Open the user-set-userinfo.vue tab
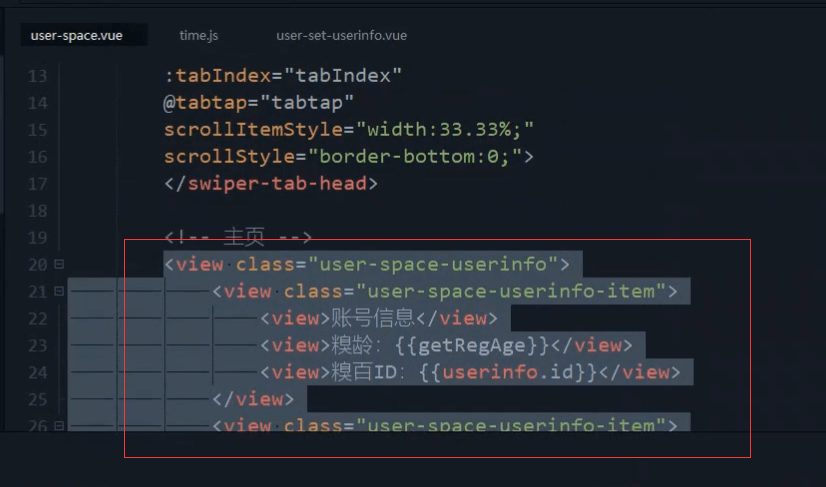The image size is (826, 487). (x=341, y=35)
